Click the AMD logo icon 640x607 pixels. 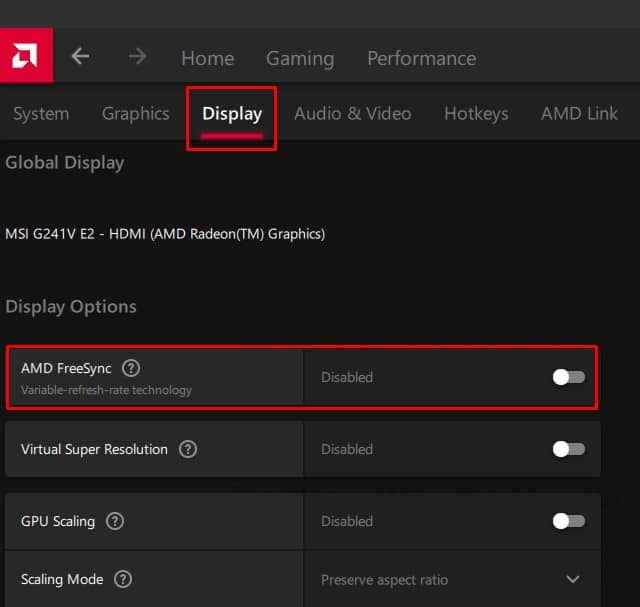(x=26, y=55)
